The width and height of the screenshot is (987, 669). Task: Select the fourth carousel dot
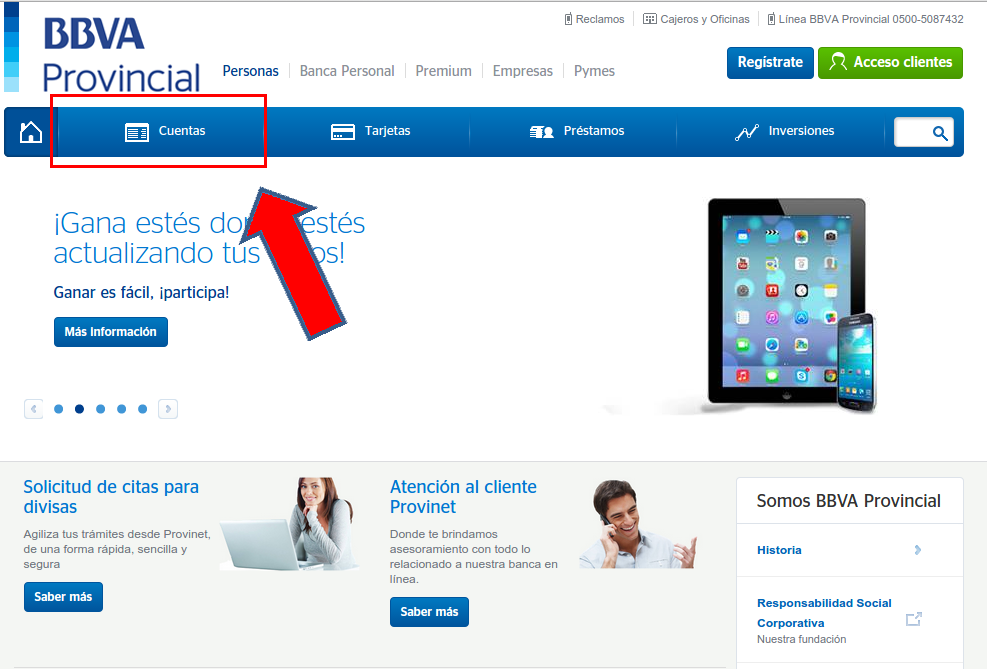121,409
